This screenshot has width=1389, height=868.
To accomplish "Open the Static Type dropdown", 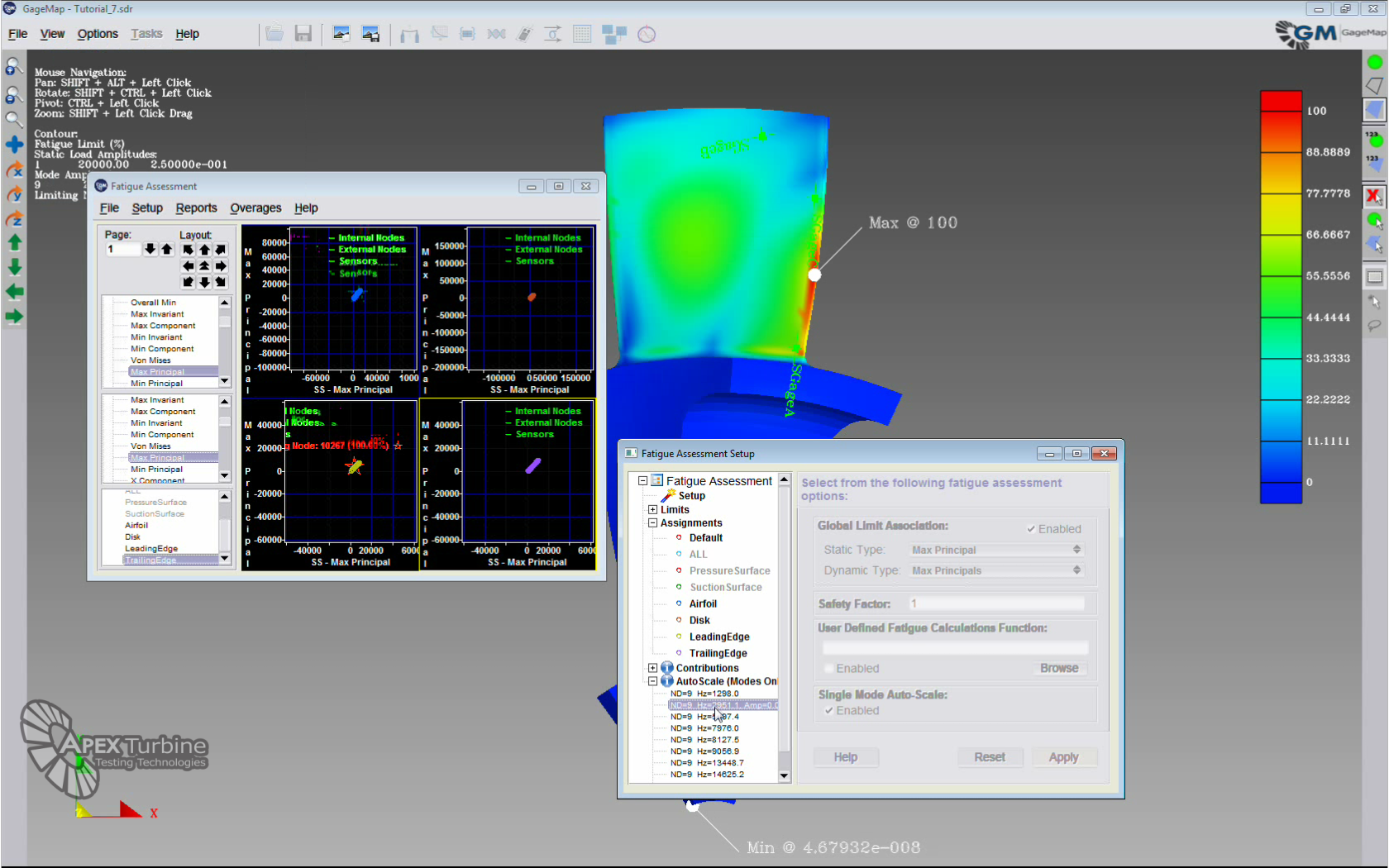I will (995, 550).
